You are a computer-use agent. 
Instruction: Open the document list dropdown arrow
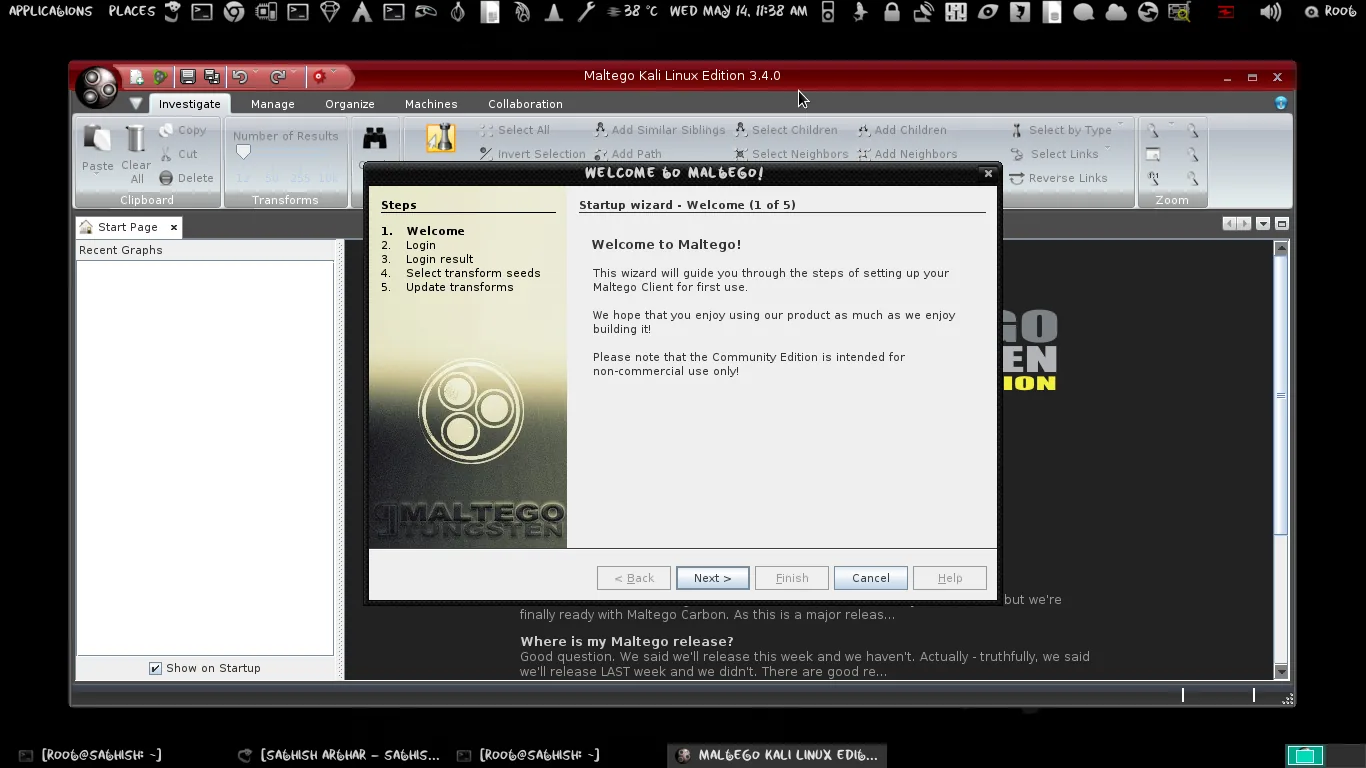(1263, 224)
